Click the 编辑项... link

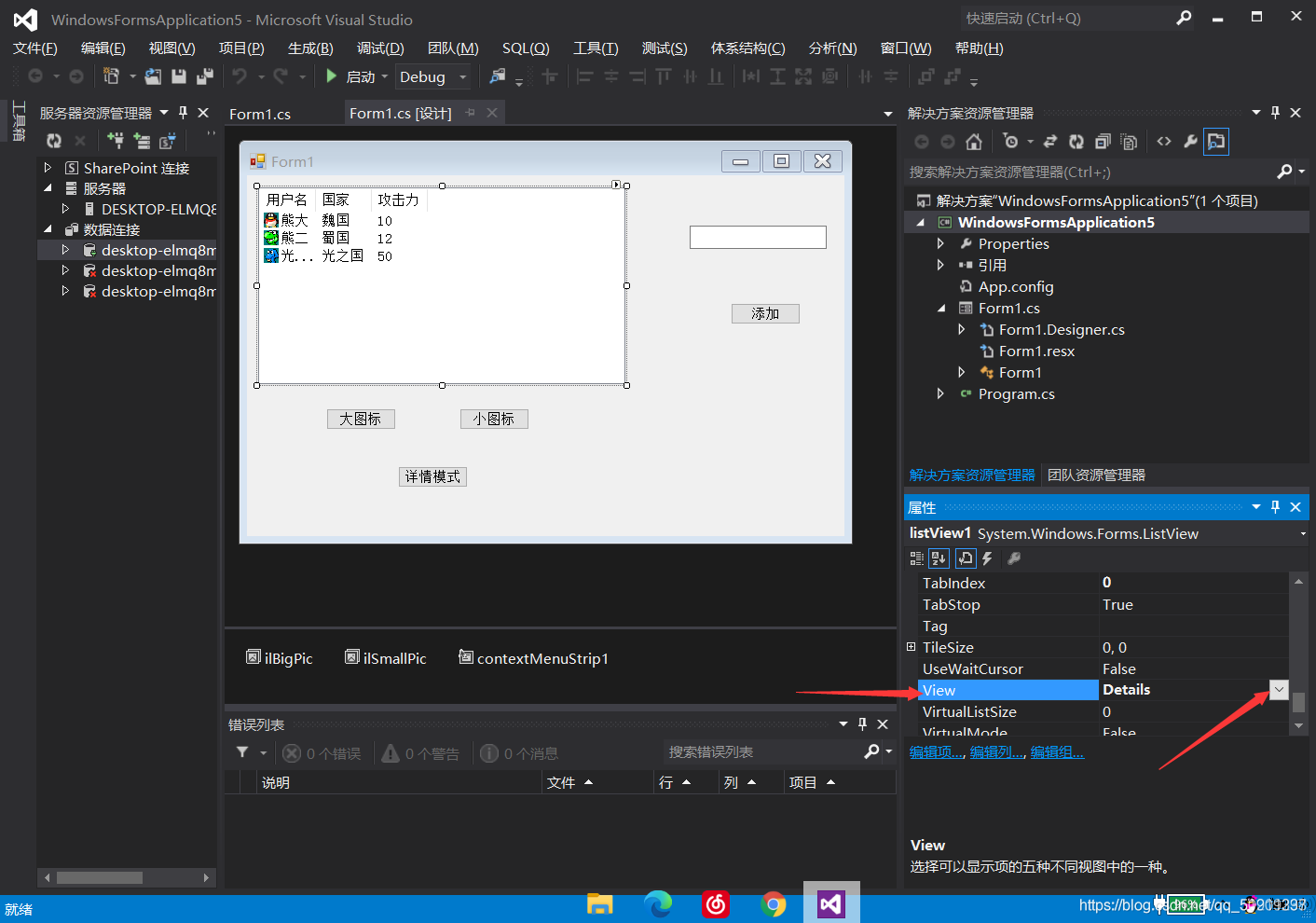coord(937,751)
